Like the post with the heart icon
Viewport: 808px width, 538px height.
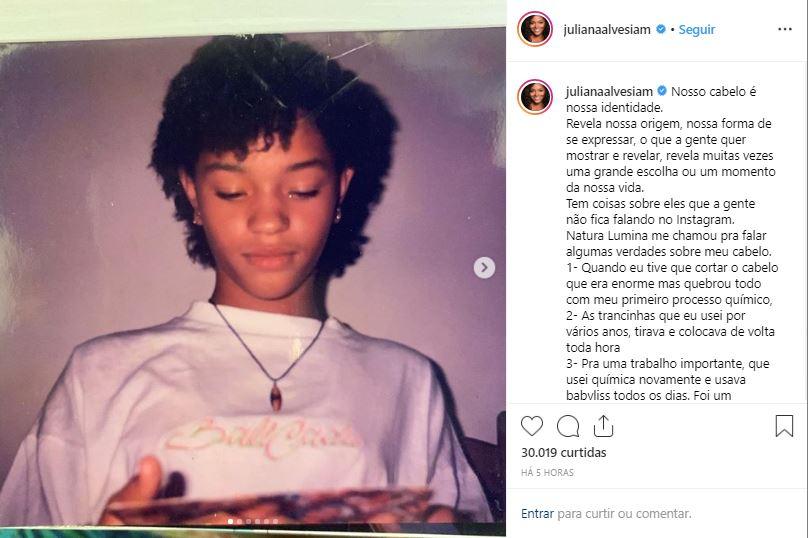click(532, 426)
